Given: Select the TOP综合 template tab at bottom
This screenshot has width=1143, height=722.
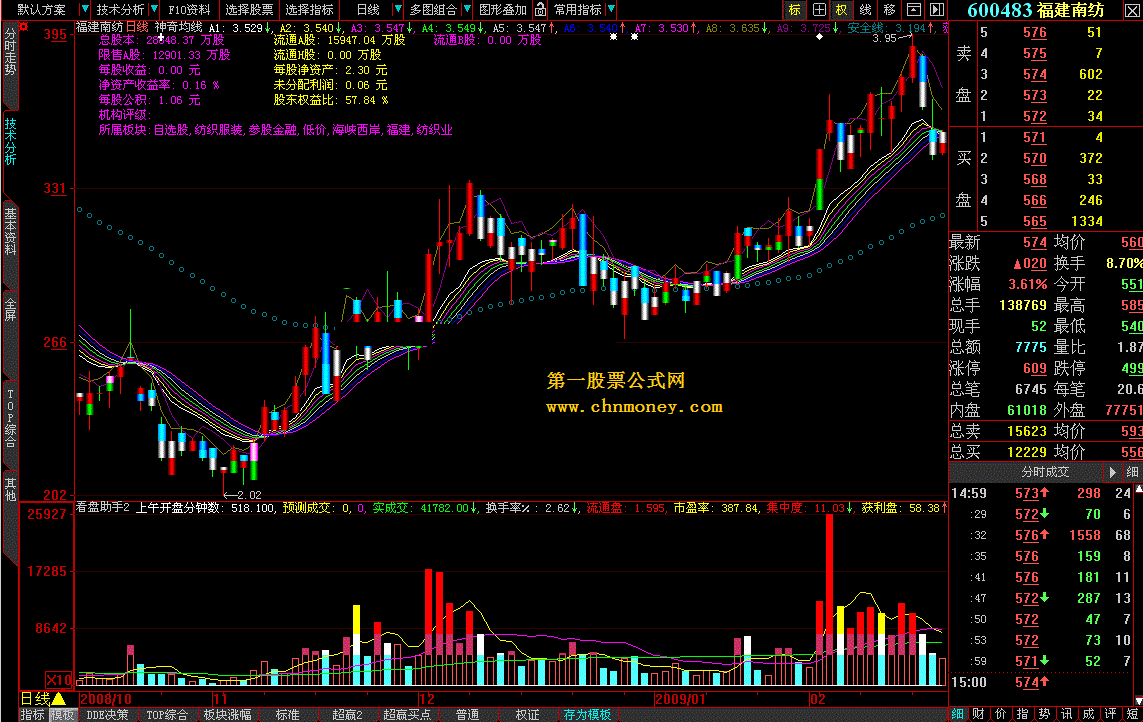Looking at the screenshot, I should pos(167,715).
